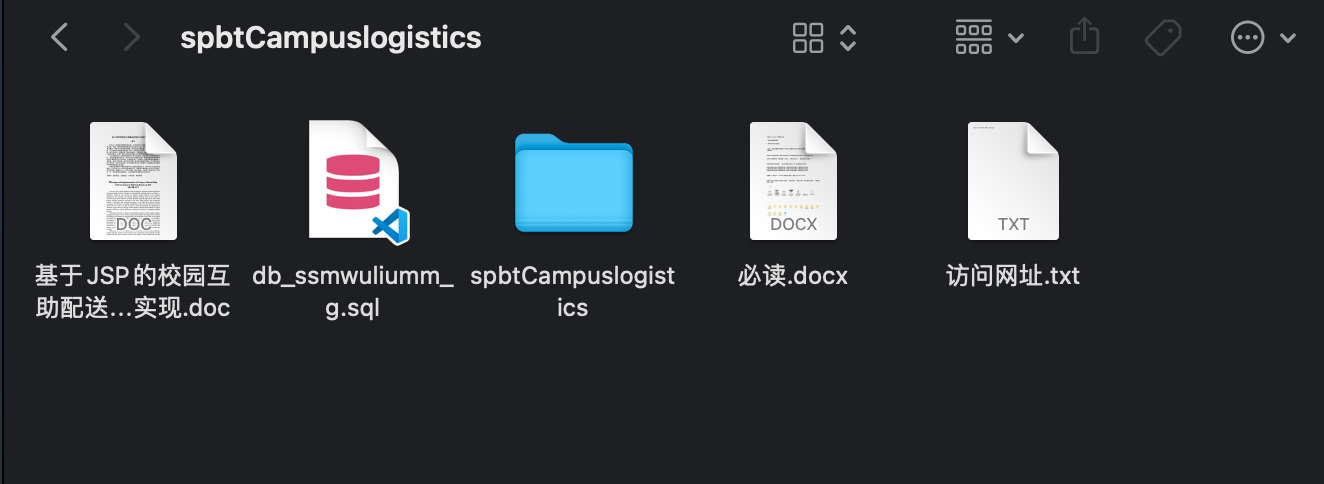Image resolution: width=1324 pixels, height=484 pixels.
Task: Expand the group-by dropdown chevron
Action: point(1016,39)
